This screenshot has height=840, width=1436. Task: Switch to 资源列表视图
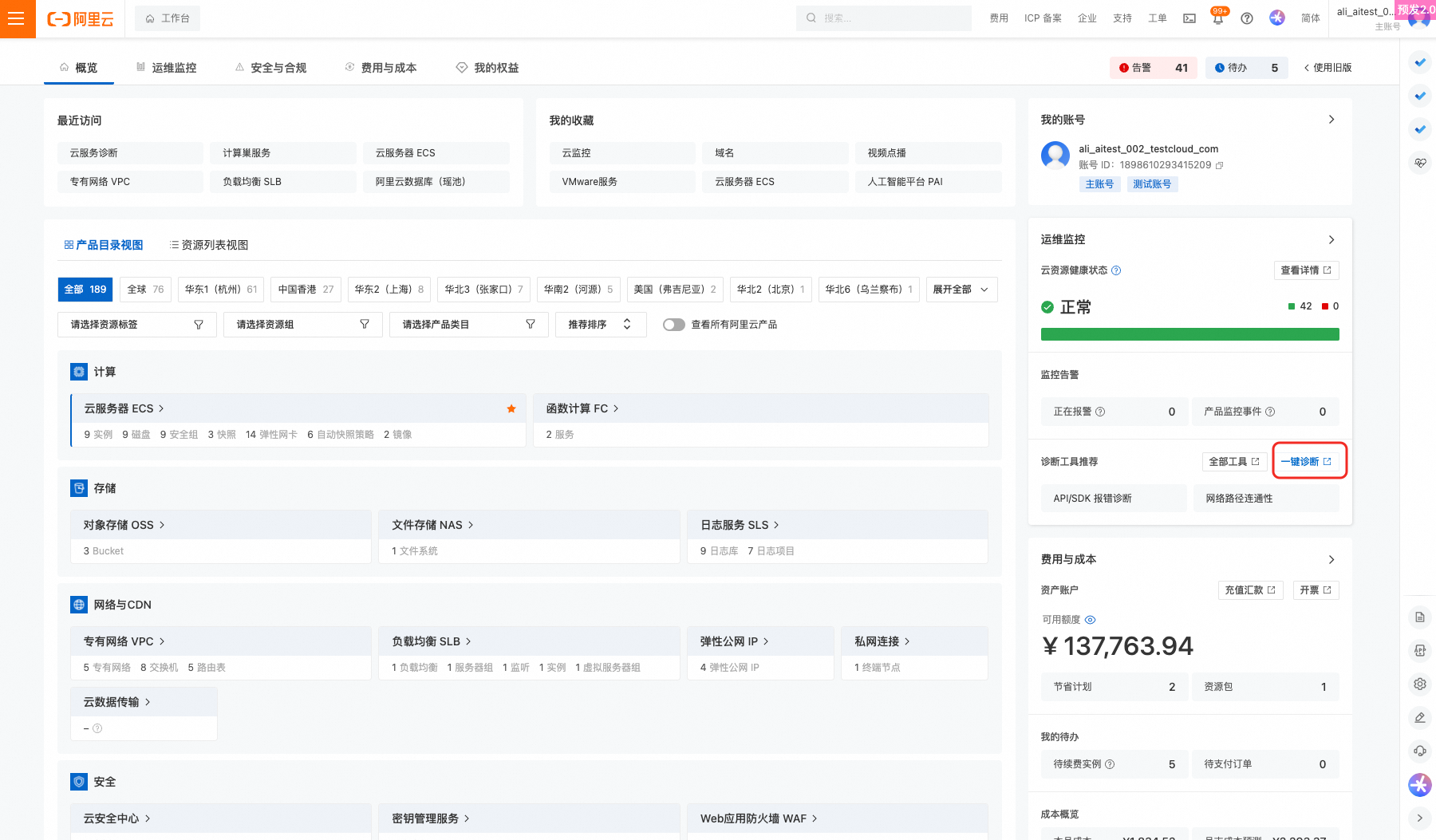(x=209, y=245)
